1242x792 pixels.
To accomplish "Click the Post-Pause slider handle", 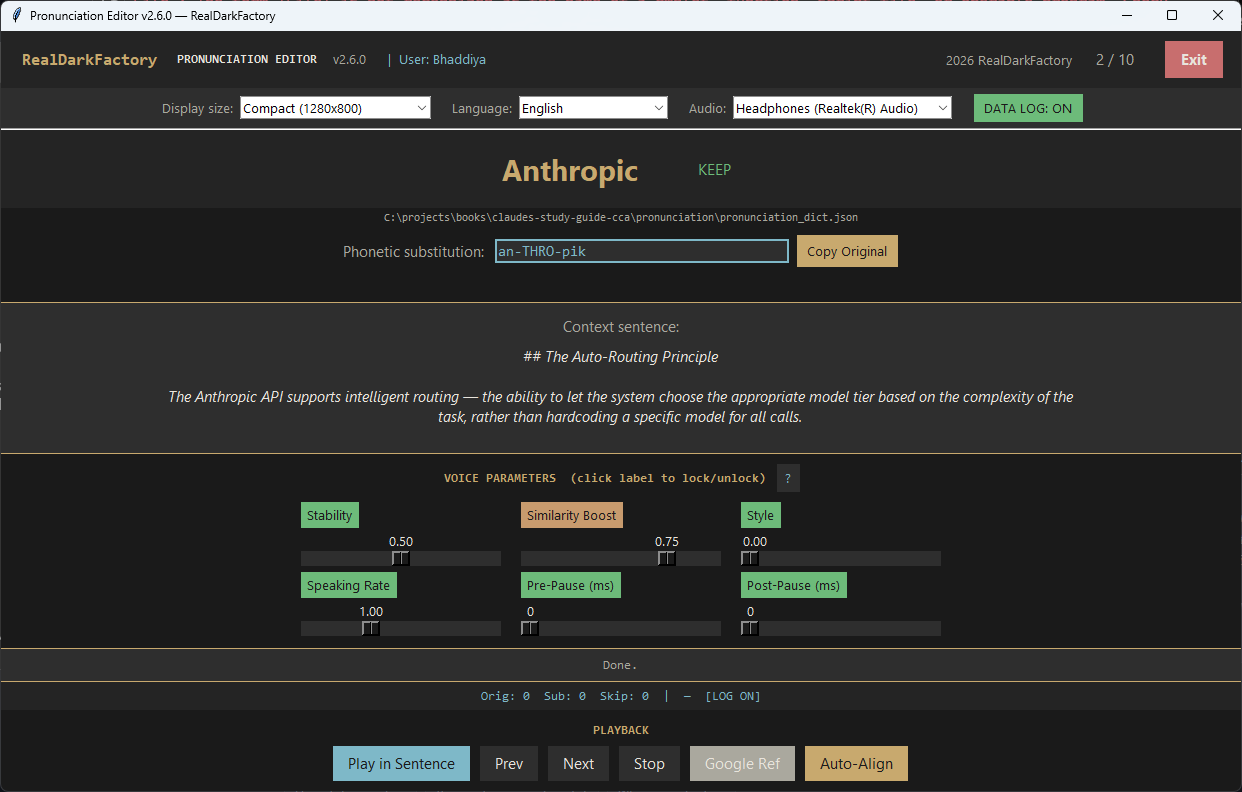I will click(x=750, y=628).
